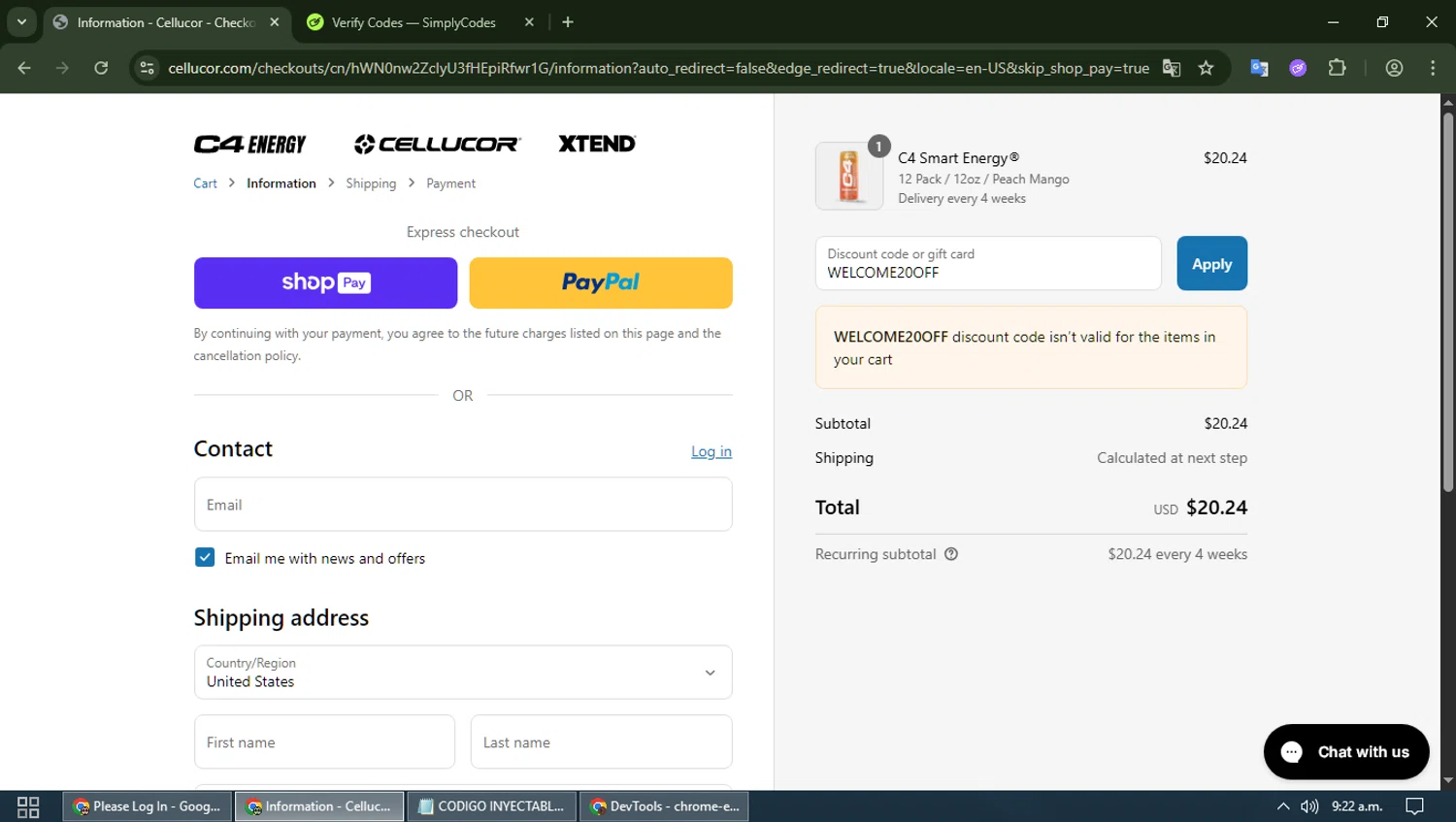The image size is (1456, 822).
Task: Uncheck Email me with news and offers
Action: (x=205, y=557)
